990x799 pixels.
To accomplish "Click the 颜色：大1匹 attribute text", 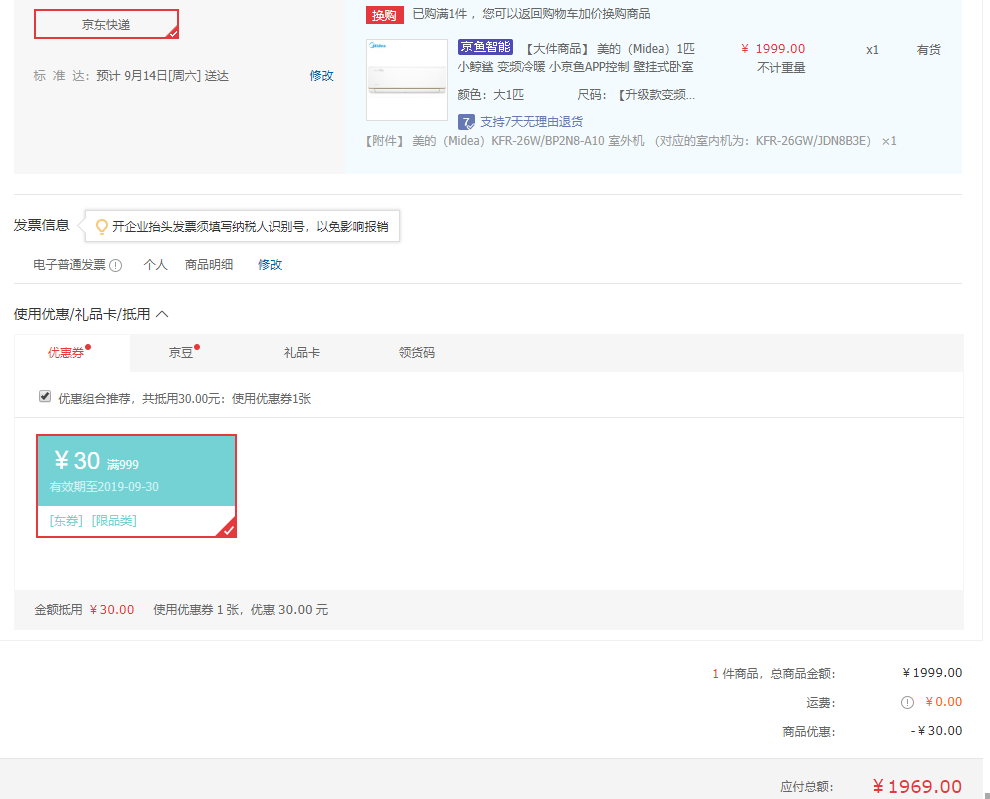I will point(491,95).
